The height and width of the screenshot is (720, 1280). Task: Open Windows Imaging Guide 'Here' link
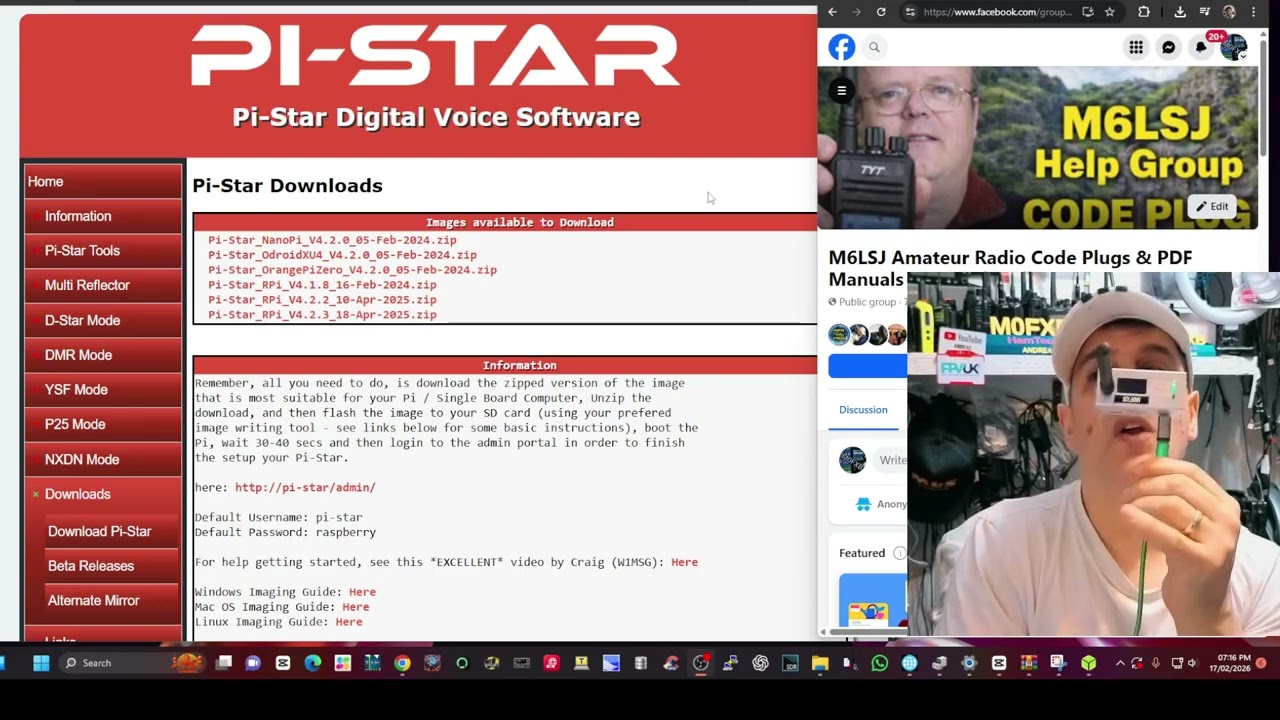pyautogui.click(x=362, y=592)
